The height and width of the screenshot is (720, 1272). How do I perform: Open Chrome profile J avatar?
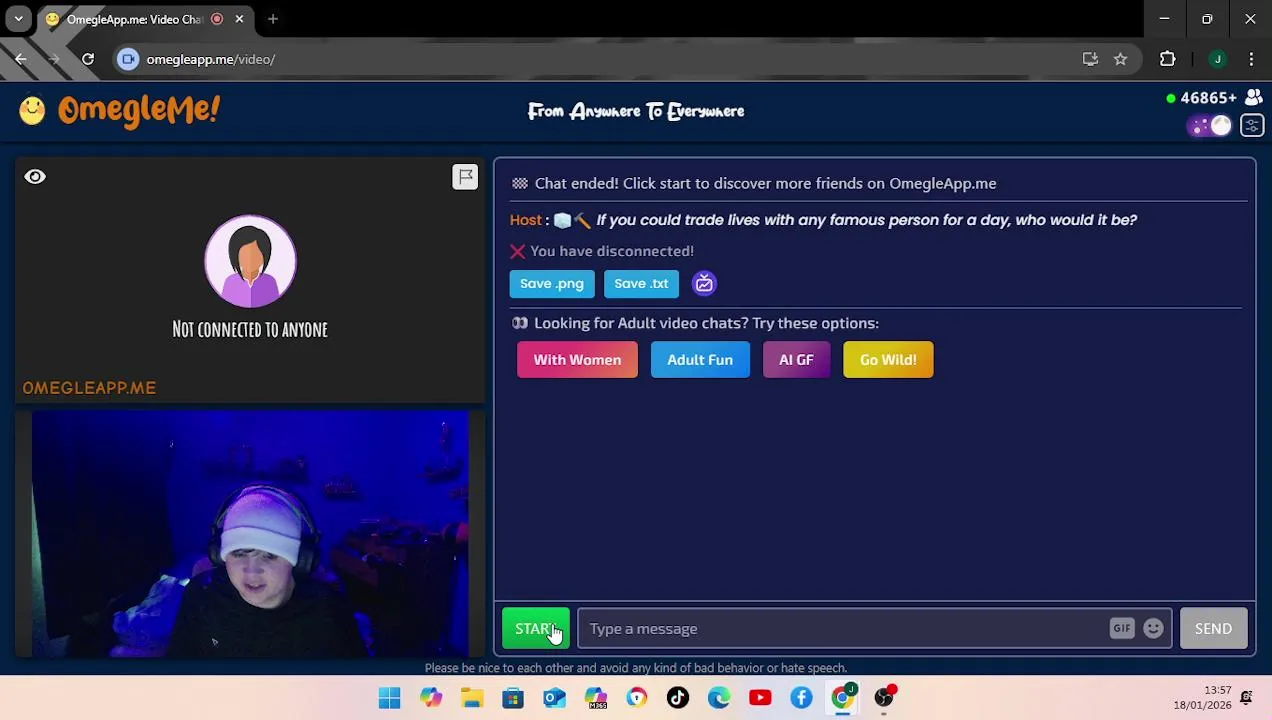coord(1217,59)
